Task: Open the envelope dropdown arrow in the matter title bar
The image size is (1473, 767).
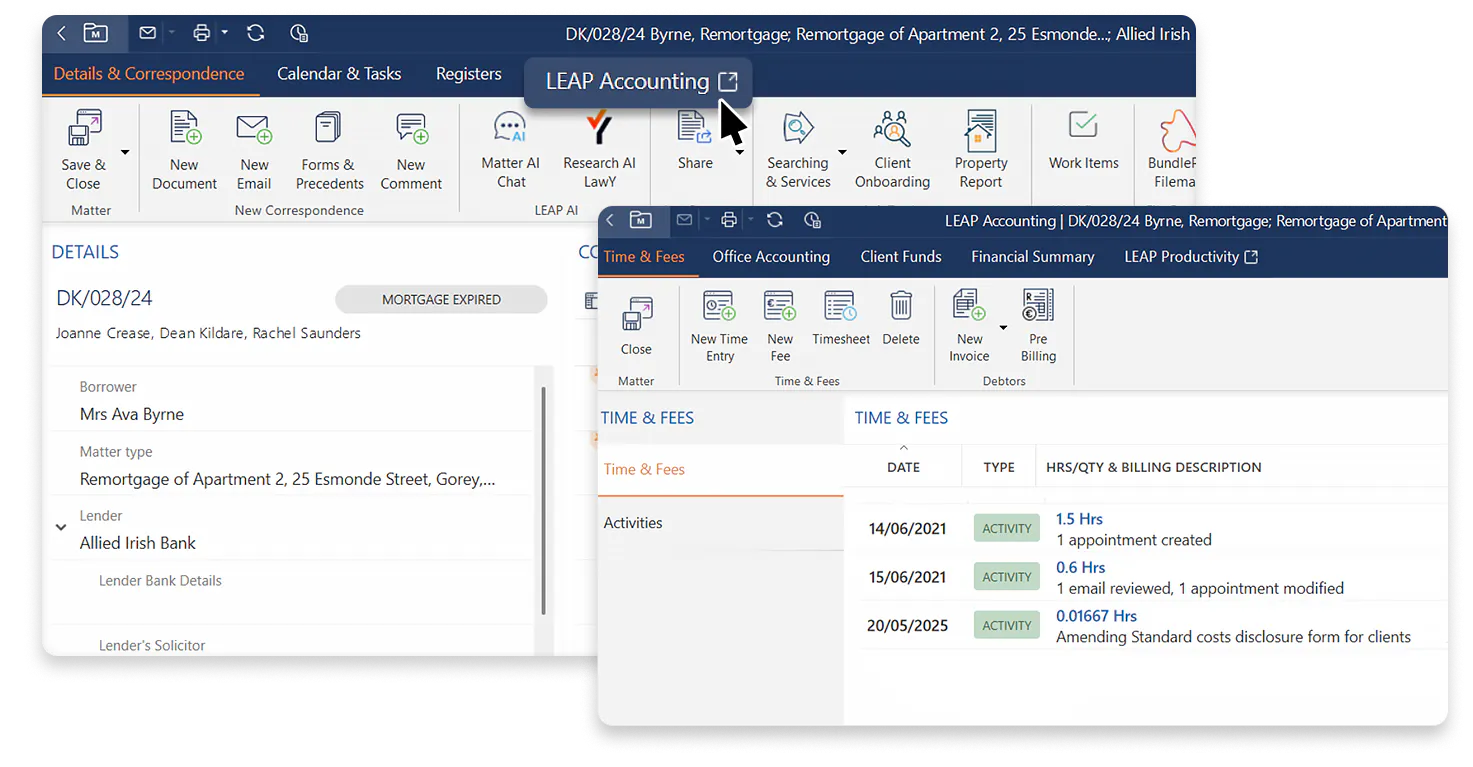Action: click(171, 33)
